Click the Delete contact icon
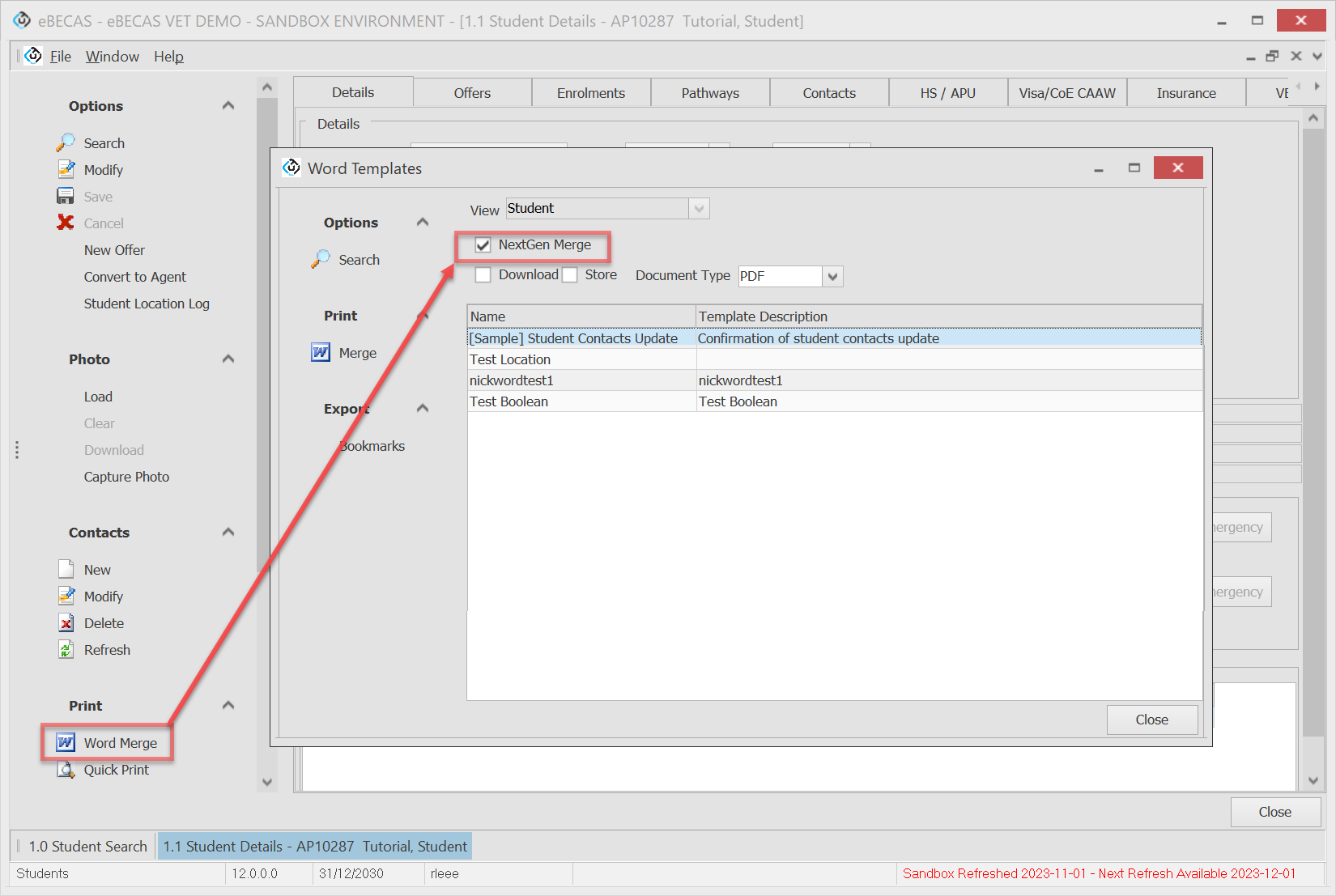The width and height of the screenshot is (1336, 896). click(x=66, y=623)
